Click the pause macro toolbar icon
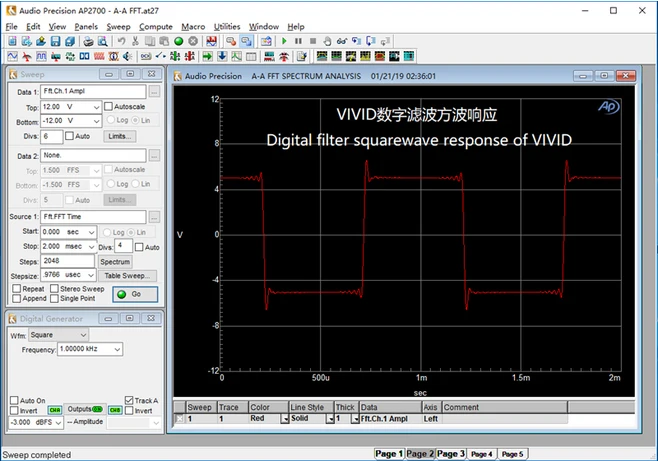Image resolution: width=658 pixels, height=461 pixels. pos(298,41)
